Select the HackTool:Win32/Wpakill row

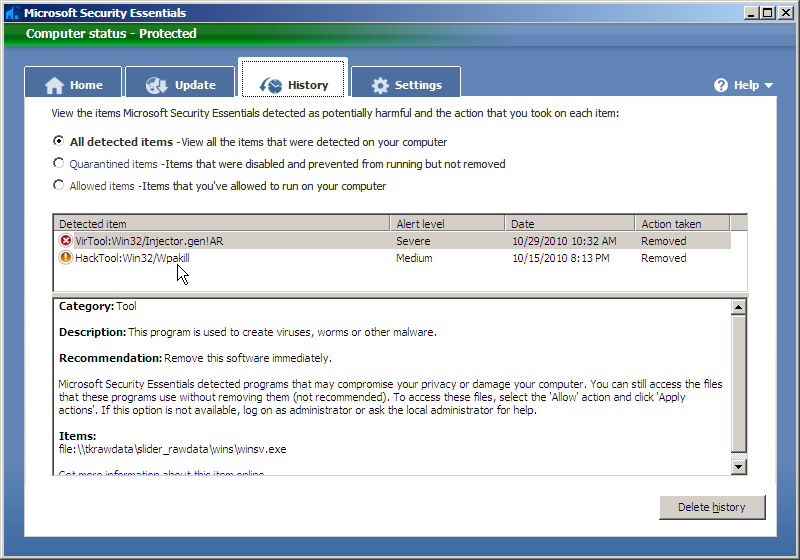click(392, 258)
